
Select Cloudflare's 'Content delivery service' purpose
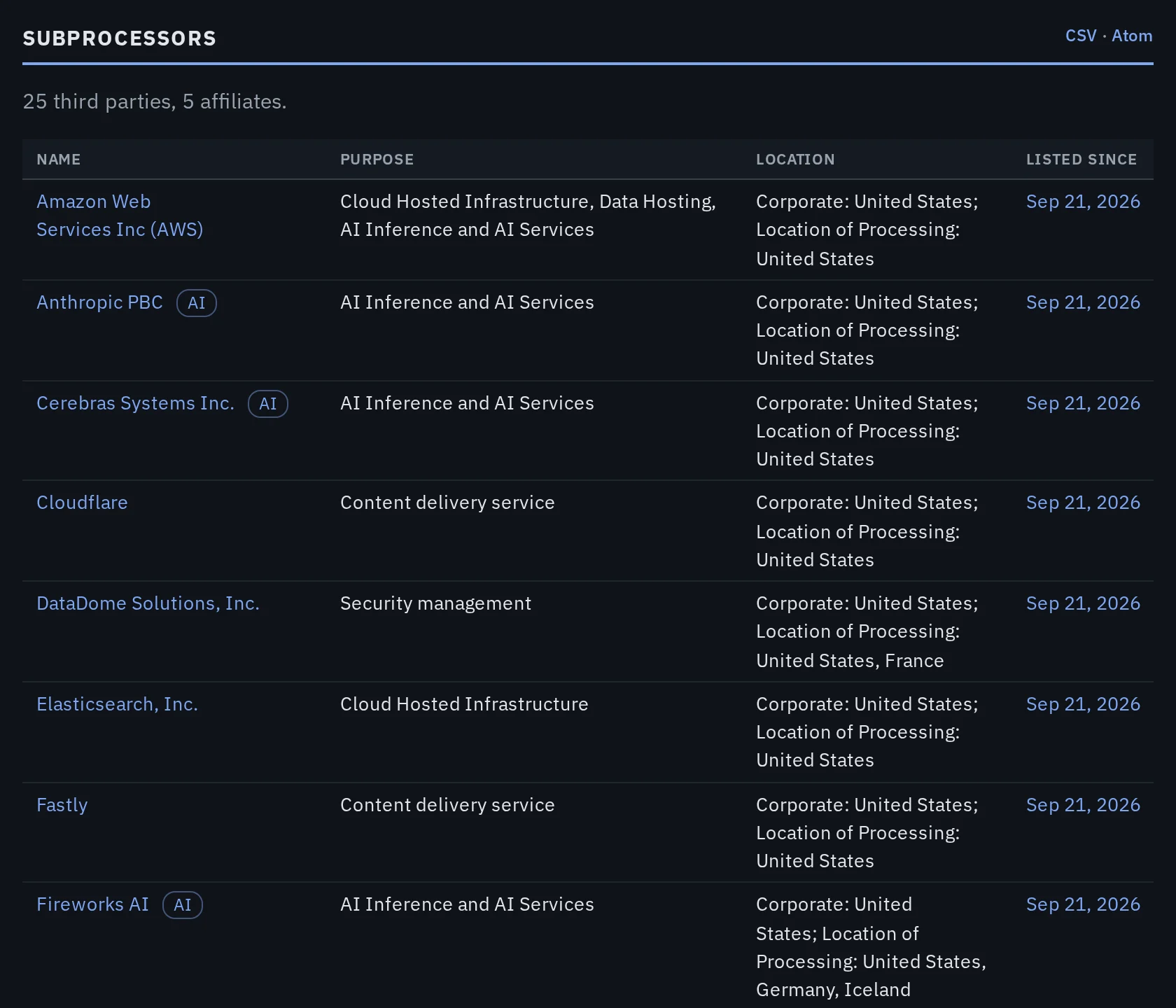tap(447, 503)
